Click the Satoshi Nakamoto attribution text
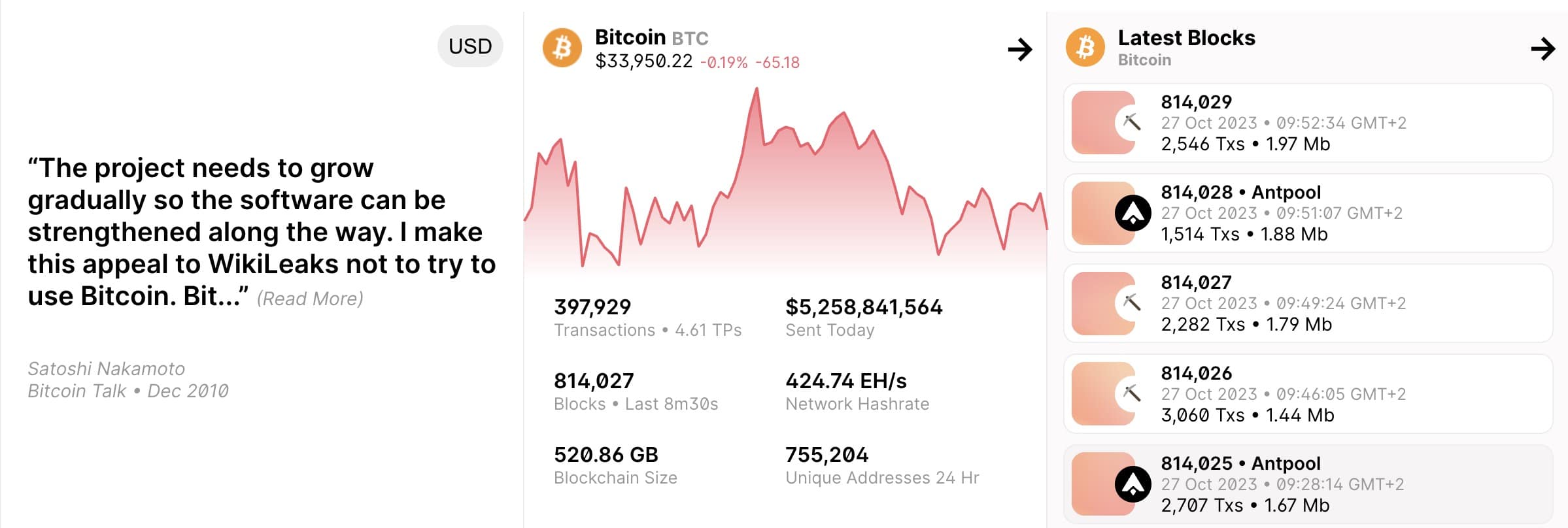Image resolution: width=1568 pixels, height=528 pixels. coord(107,368)
